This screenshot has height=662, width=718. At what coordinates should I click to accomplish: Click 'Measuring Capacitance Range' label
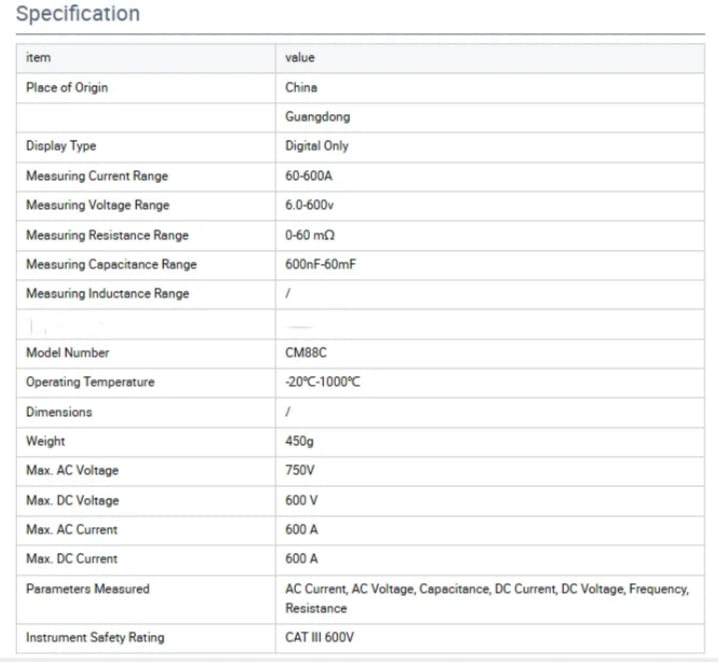click(111, 264)
